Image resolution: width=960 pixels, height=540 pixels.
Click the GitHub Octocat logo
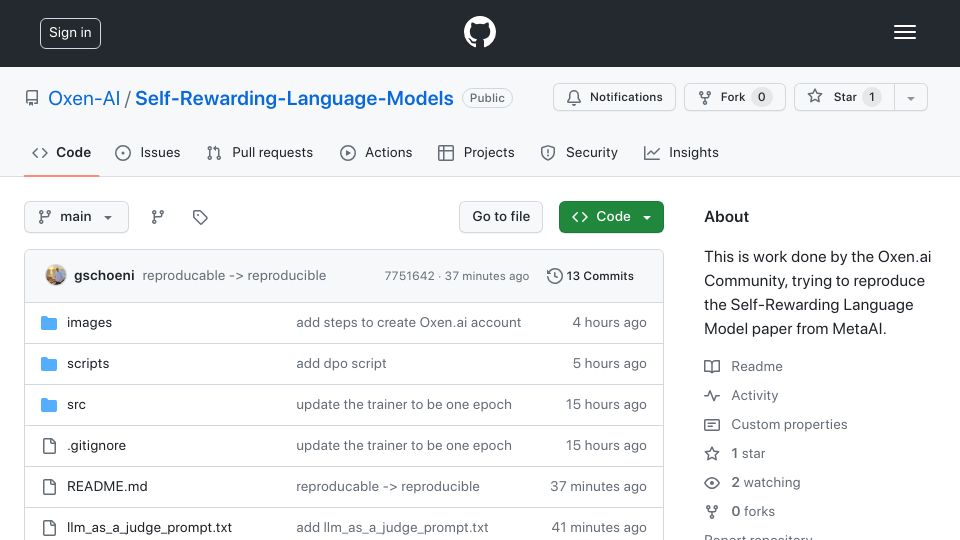[x=479, y=32]
